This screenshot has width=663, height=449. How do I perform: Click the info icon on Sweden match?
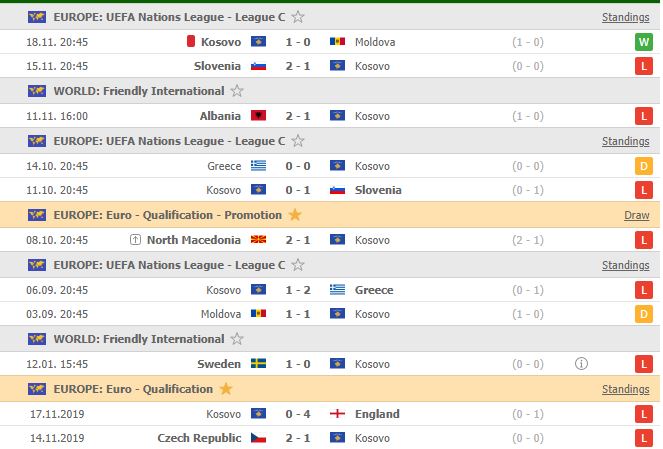(x=583, y=364)
